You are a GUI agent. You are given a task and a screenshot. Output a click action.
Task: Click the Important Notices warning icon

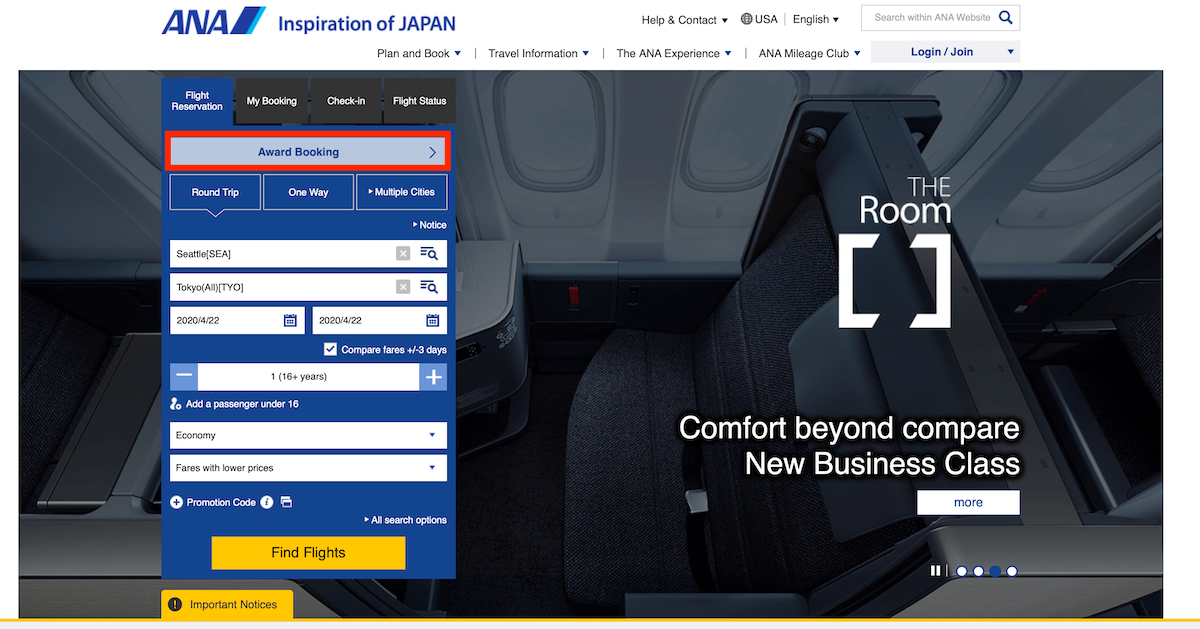click(175, 604)
